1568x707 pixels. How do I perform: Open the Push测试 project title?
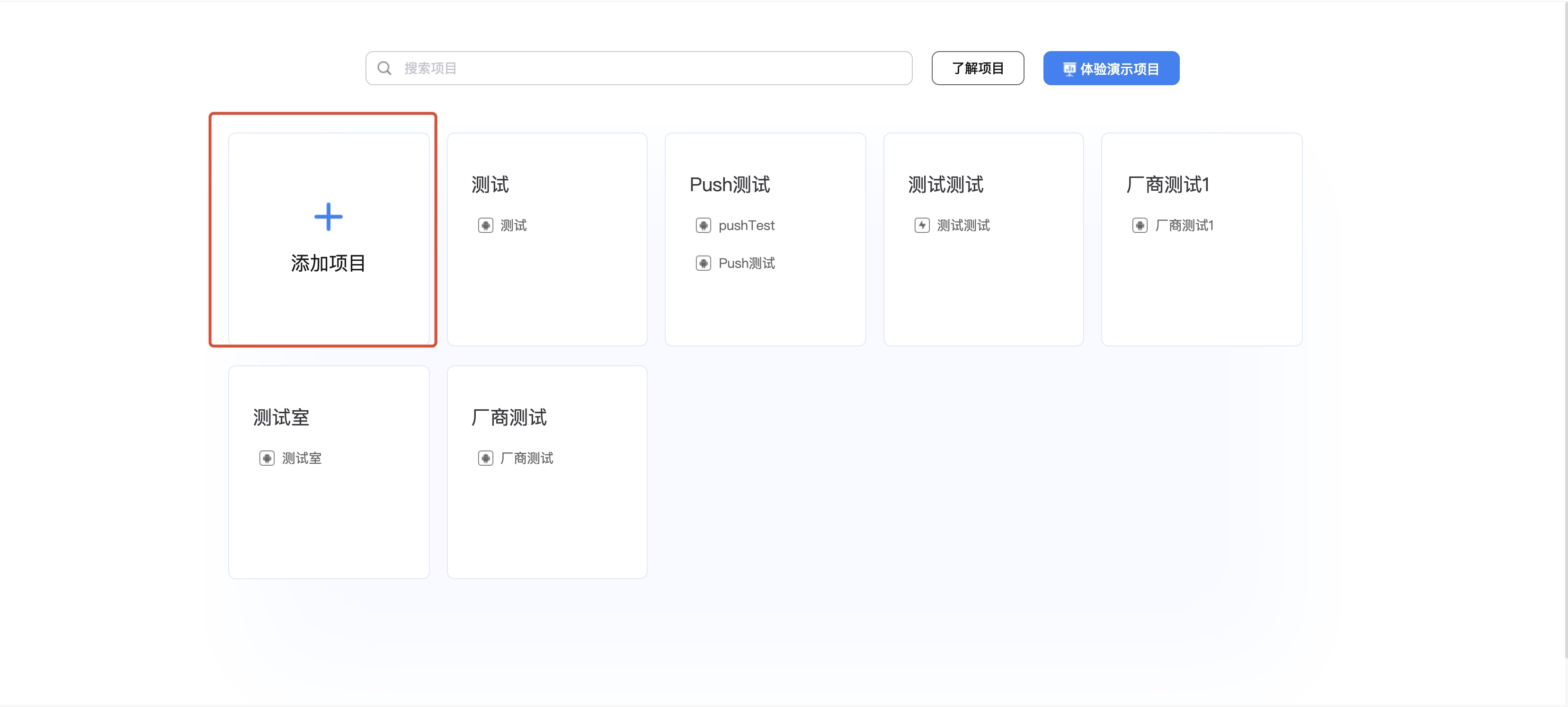(x=730, y=185)
